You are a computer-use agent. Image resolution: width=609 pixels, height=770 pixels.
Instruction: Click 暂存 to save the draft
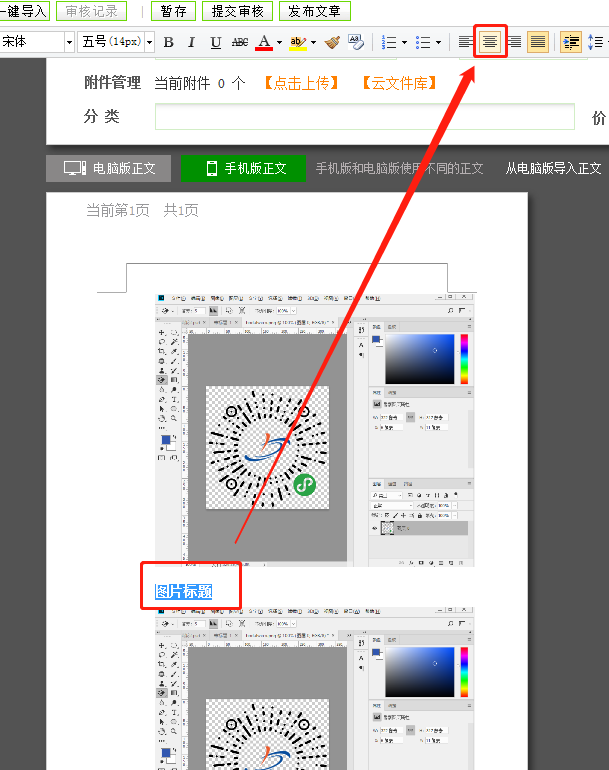[173, 11]
